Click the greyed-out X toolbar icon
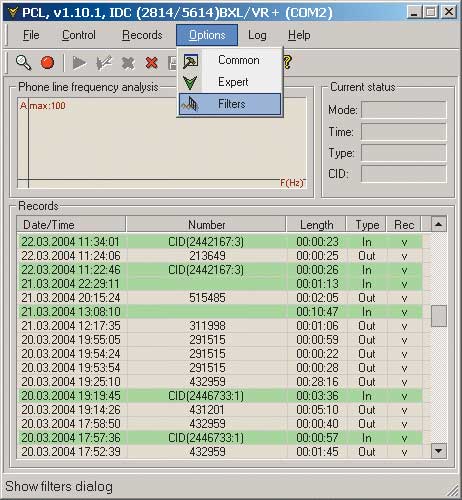Screen dimensions: 462x500 point(128,63)
